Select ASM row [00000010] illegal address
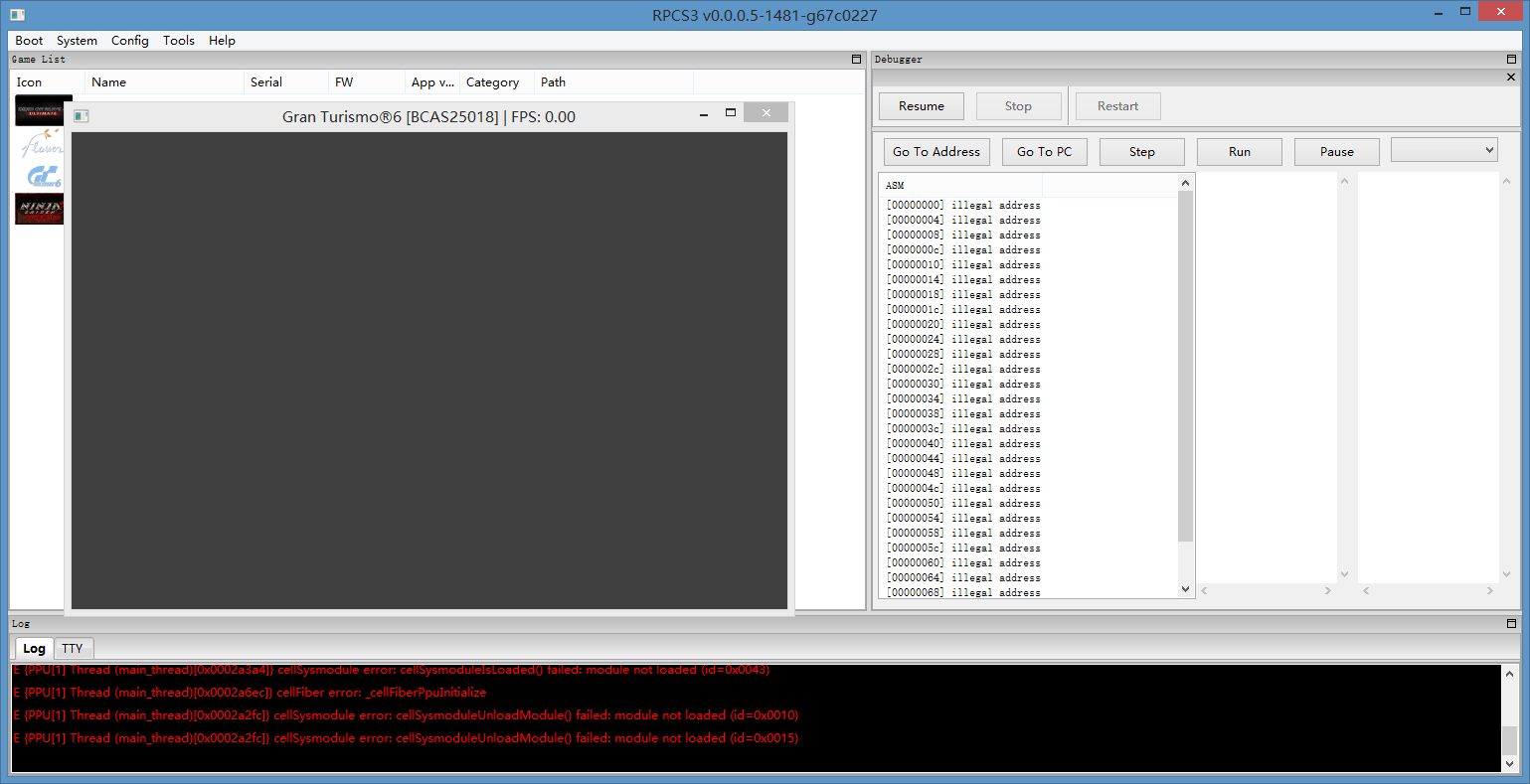 pos(963,265)
